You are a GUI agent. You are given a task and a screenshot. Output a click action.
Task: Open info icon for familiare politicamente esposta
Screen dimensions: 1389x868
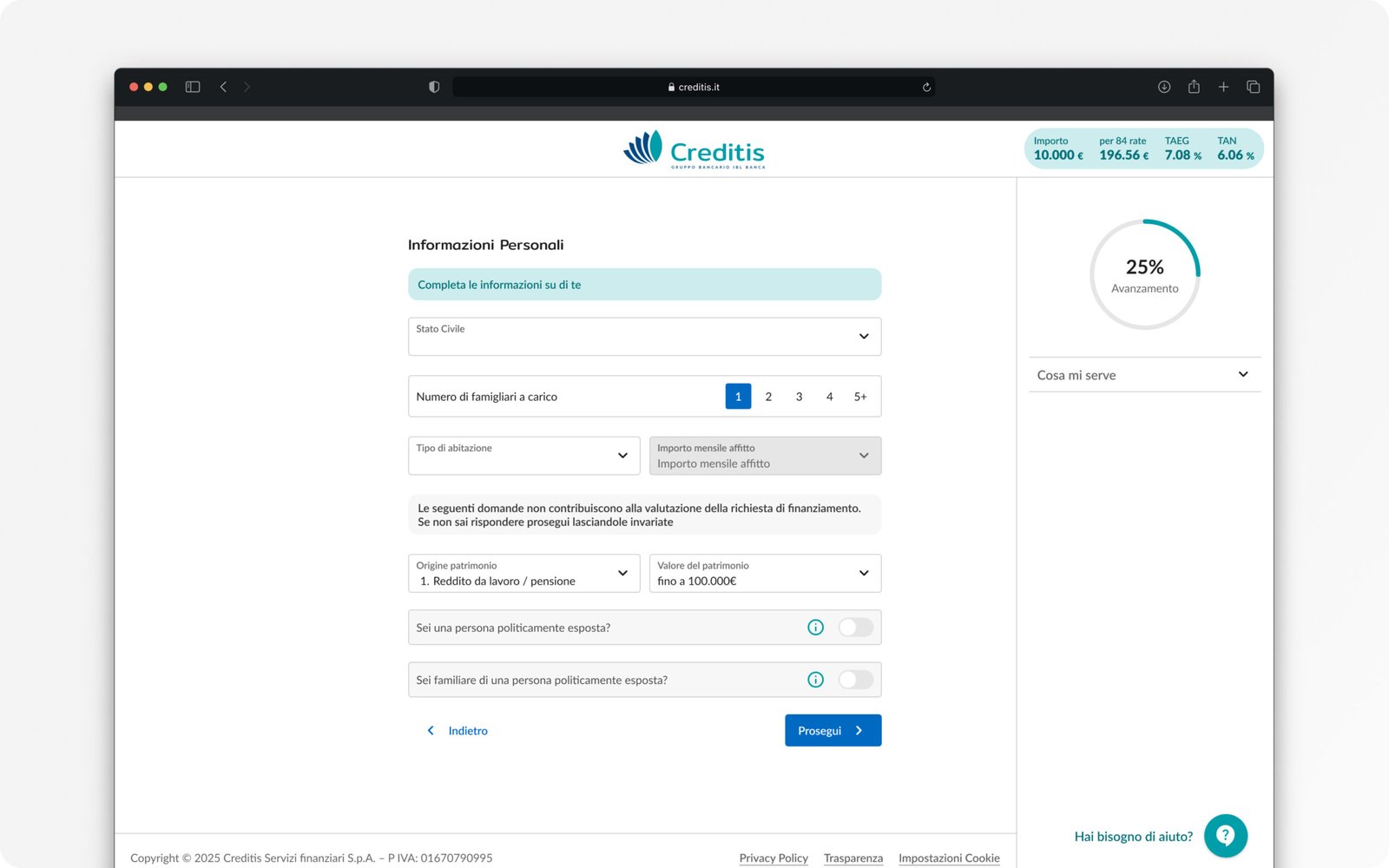tap(815, 680)
